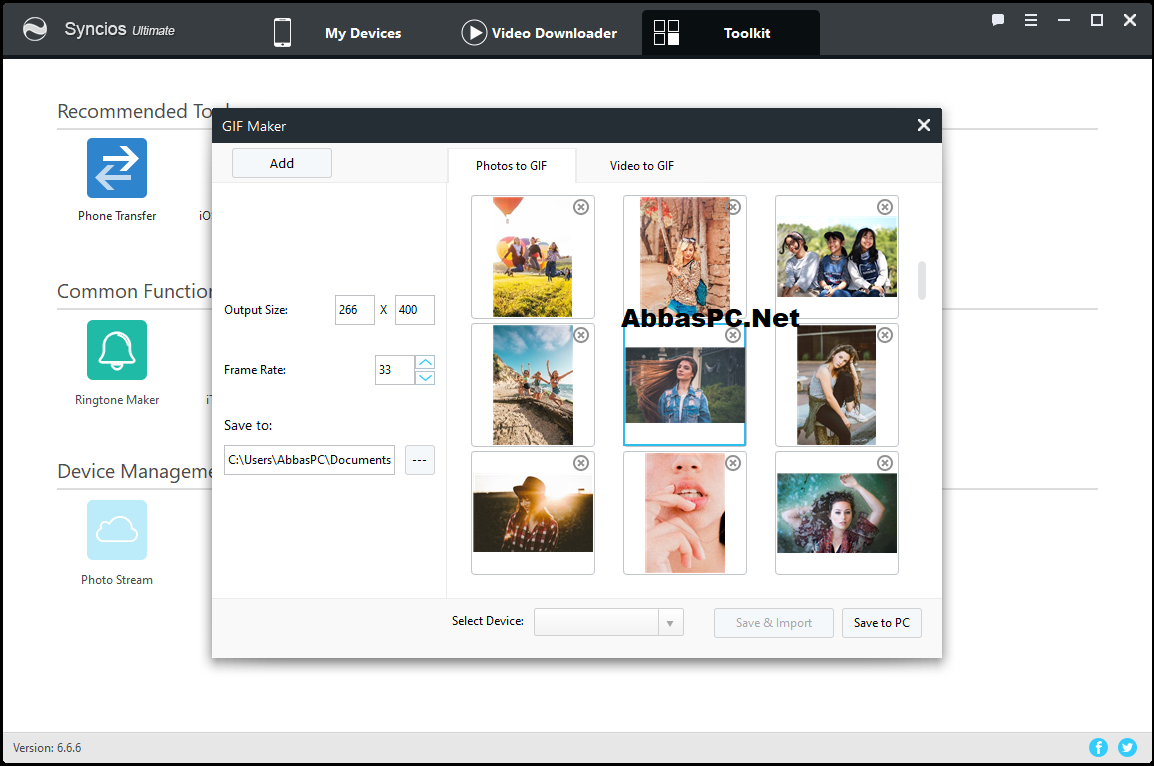Screen dimensions: 1154x766
Task: Open the Phone Transfer tool
Action: click(x=116, y=168)
